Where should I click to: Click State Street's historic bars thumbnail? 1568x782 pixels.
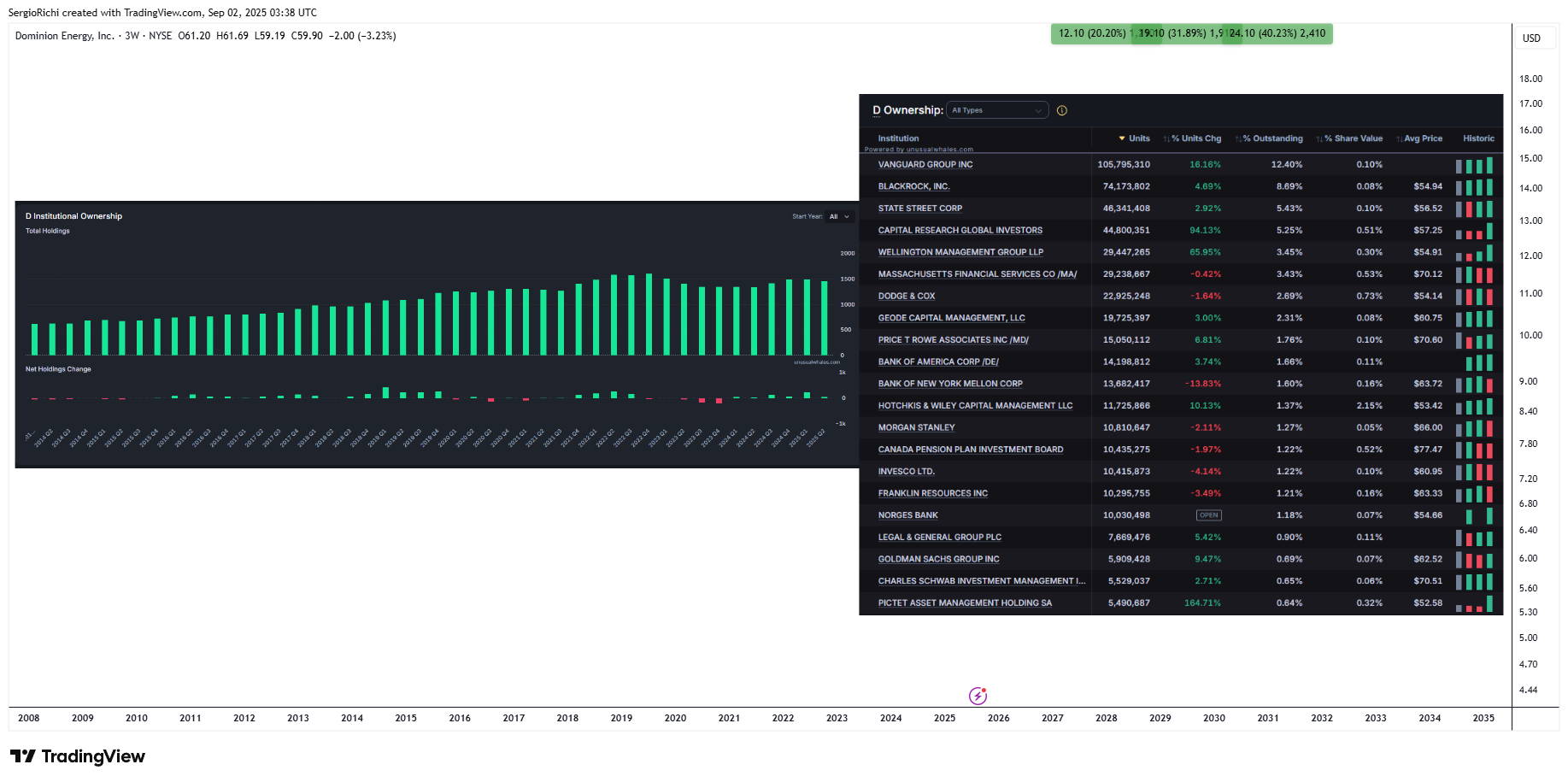point(1475,209)
